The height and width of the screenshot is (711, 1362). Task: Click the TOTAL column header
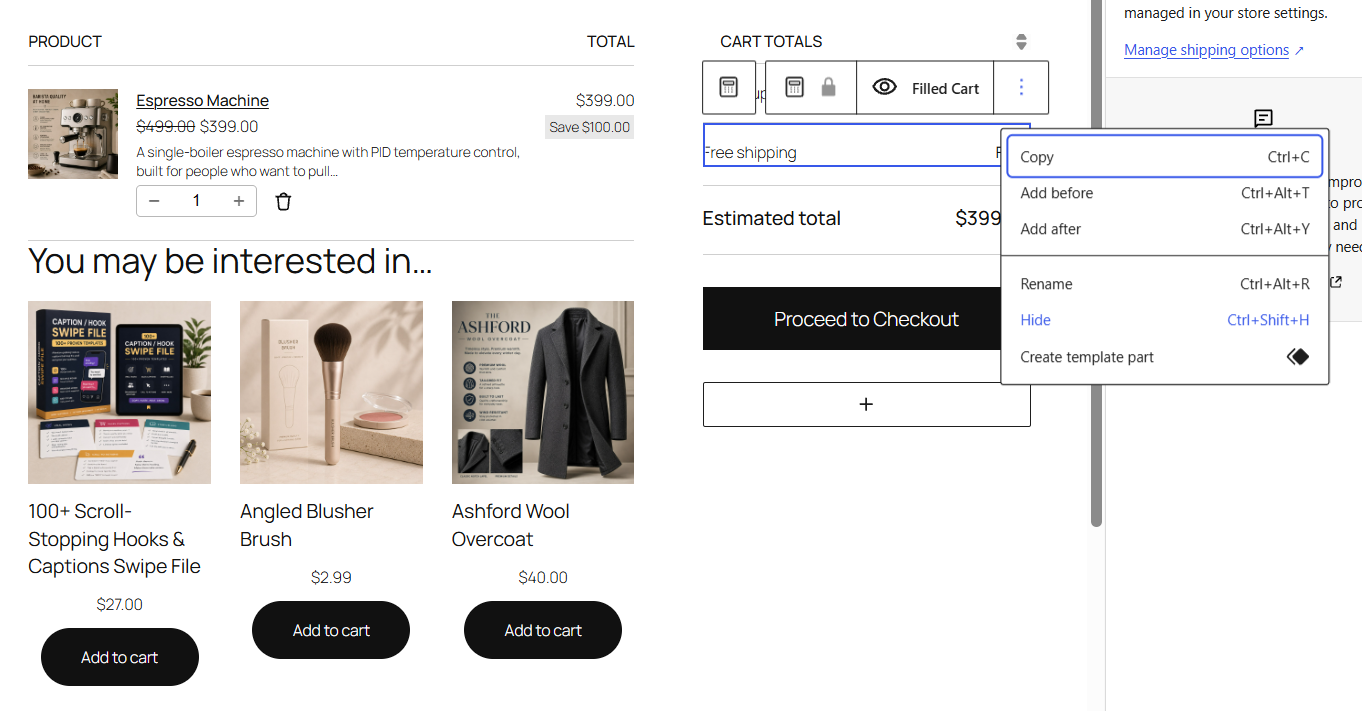click(610, 42)
